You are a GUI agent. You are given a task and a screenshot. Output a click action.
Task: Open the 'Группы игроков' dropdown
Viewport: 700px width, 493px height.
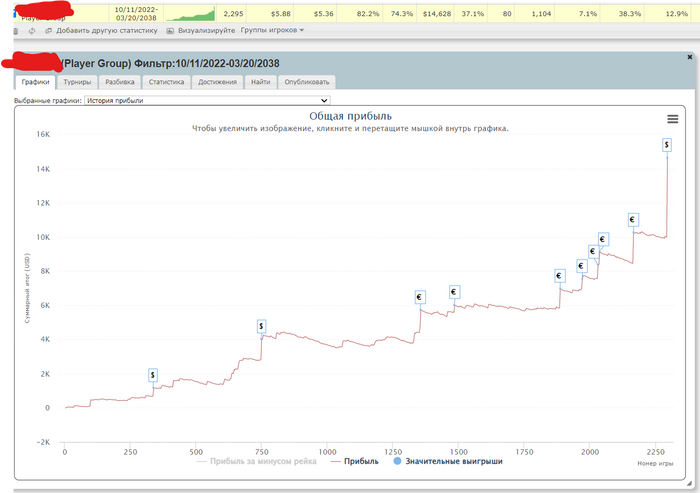272,30
